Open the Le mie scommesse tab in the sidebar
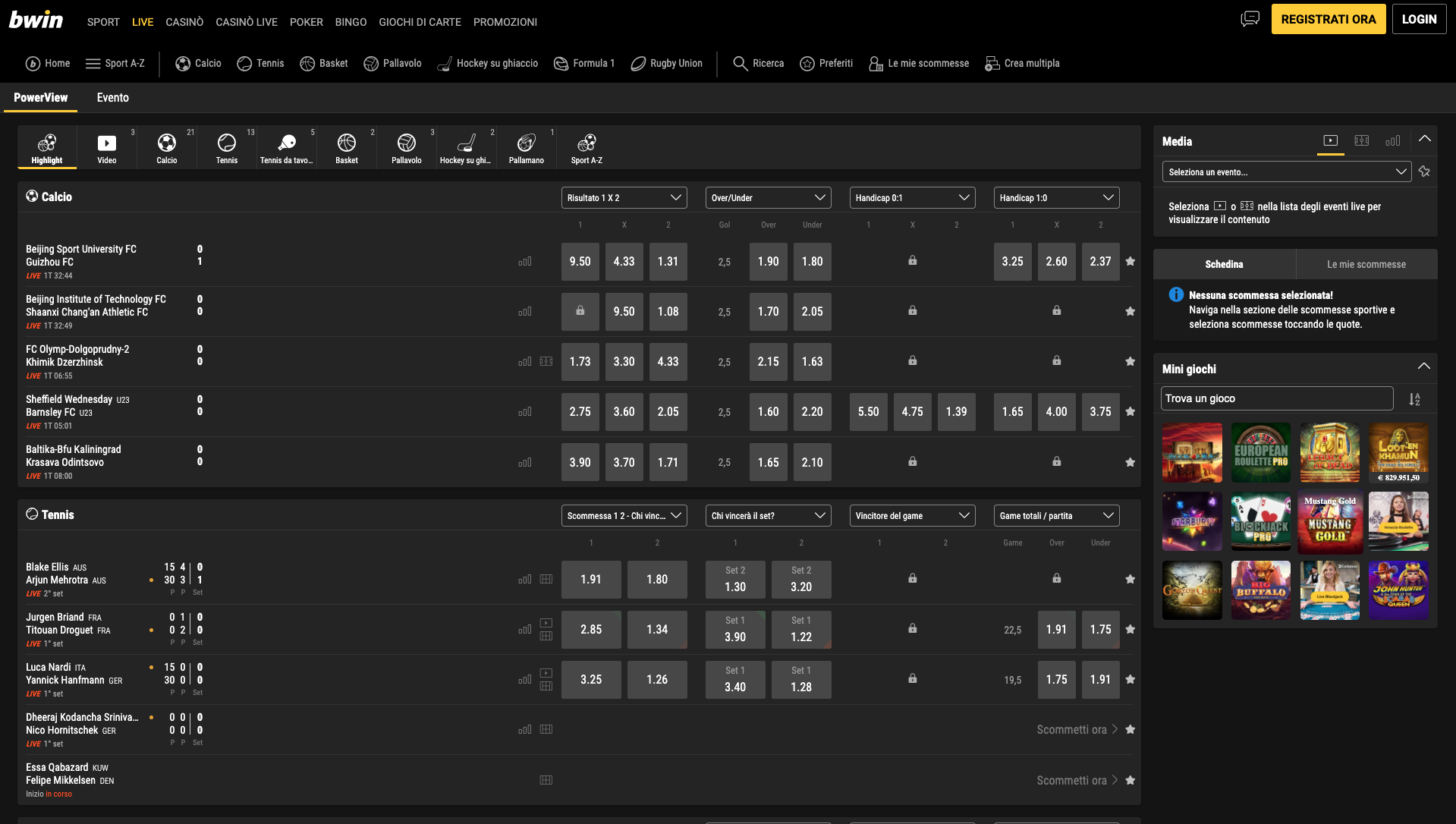Viewport: 1456px width, 824px height. [1366, 264]
